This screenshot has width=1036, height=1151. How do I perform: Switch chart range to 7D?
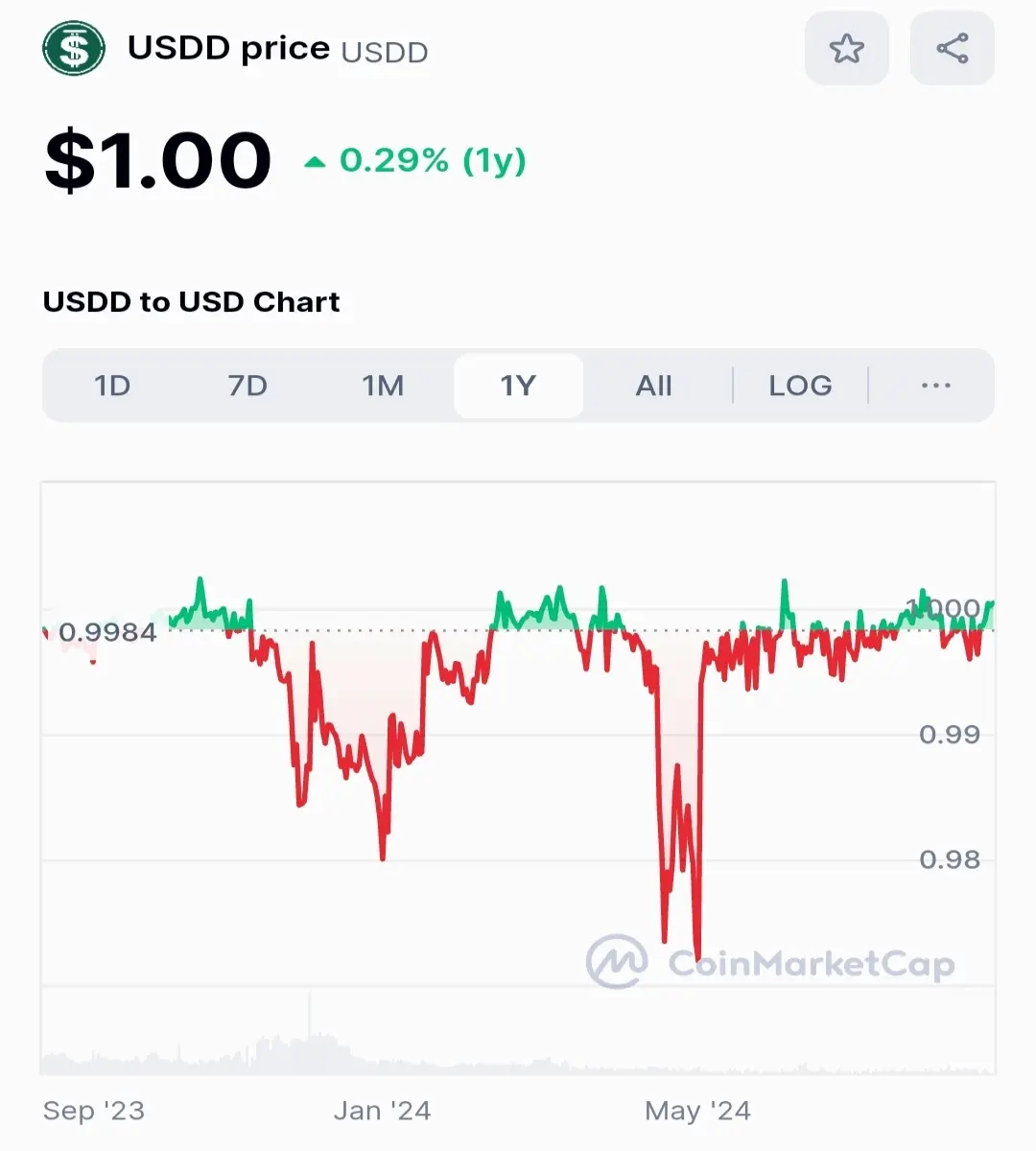click(x=247, y=386)
